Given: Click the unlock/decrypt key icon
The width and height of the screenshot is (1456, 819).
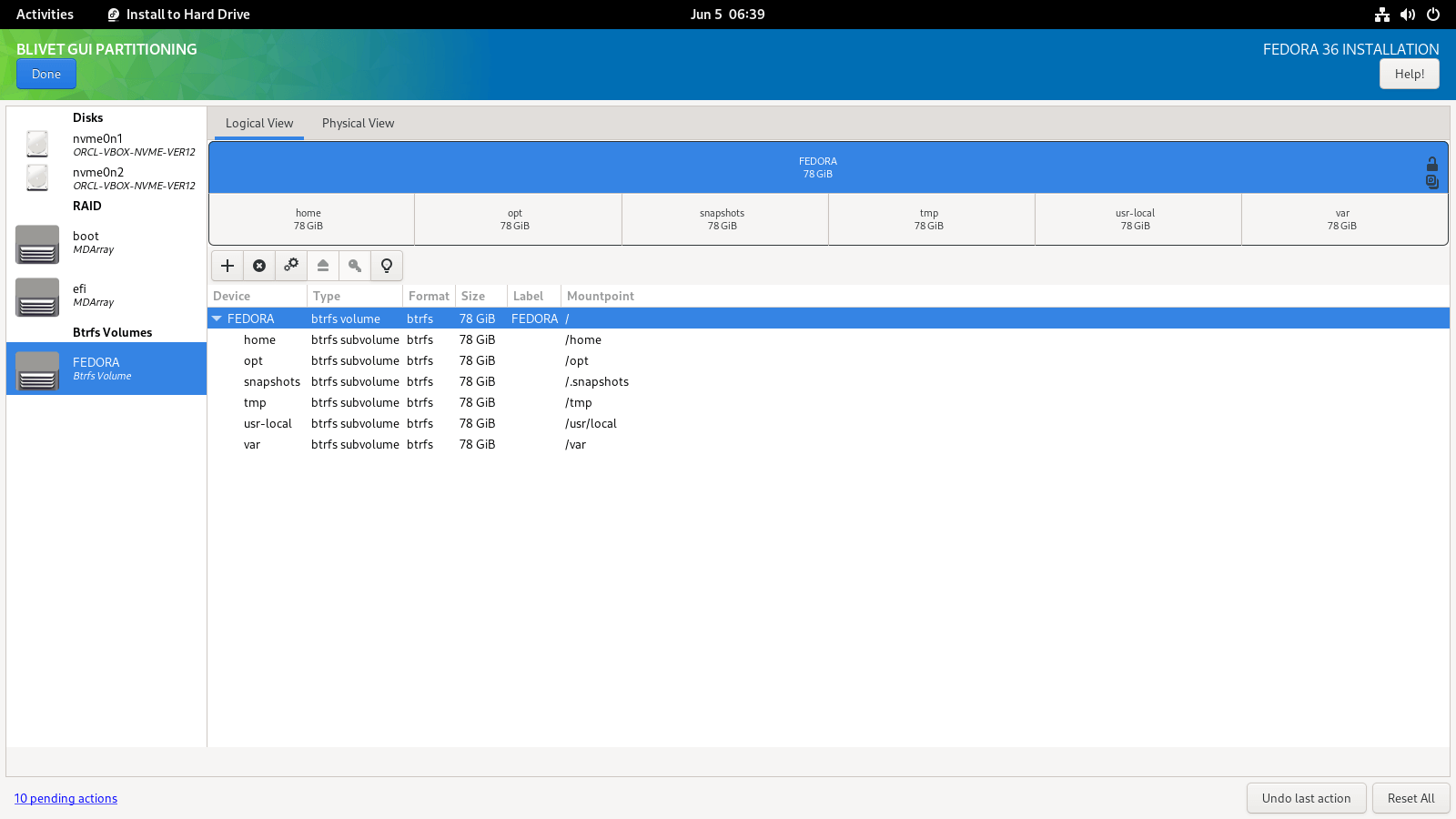Looking at the screenshot, I should click(355, 266).
